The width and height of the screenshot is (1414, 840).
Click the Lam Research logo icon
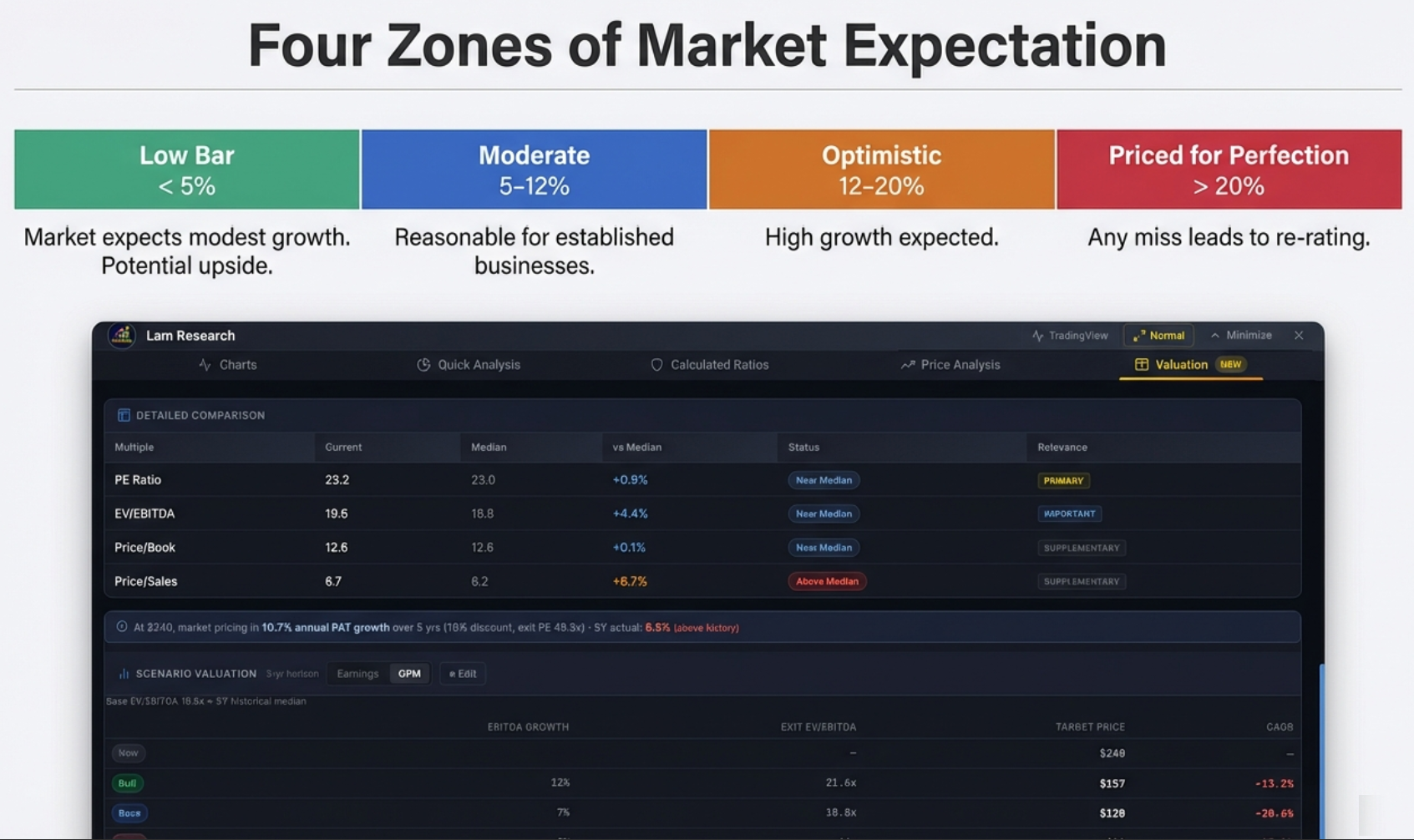click(x=122, y=336)
